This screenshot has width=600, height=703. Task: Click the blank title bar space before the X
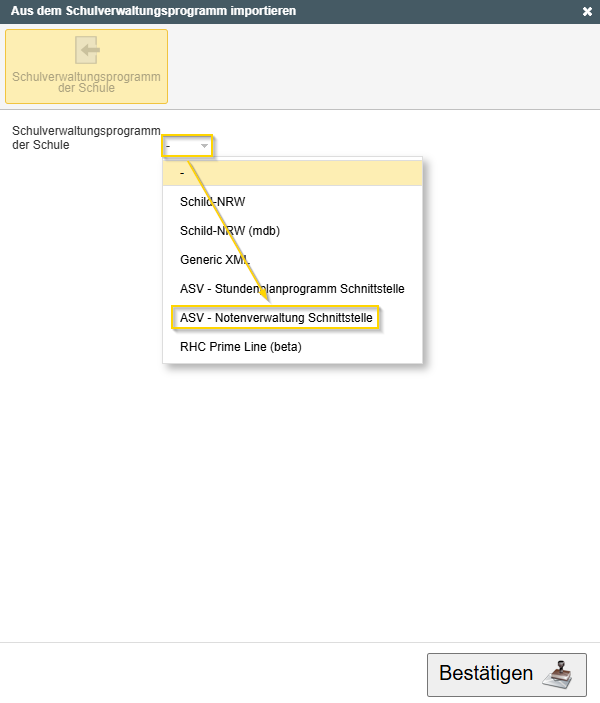450,11
